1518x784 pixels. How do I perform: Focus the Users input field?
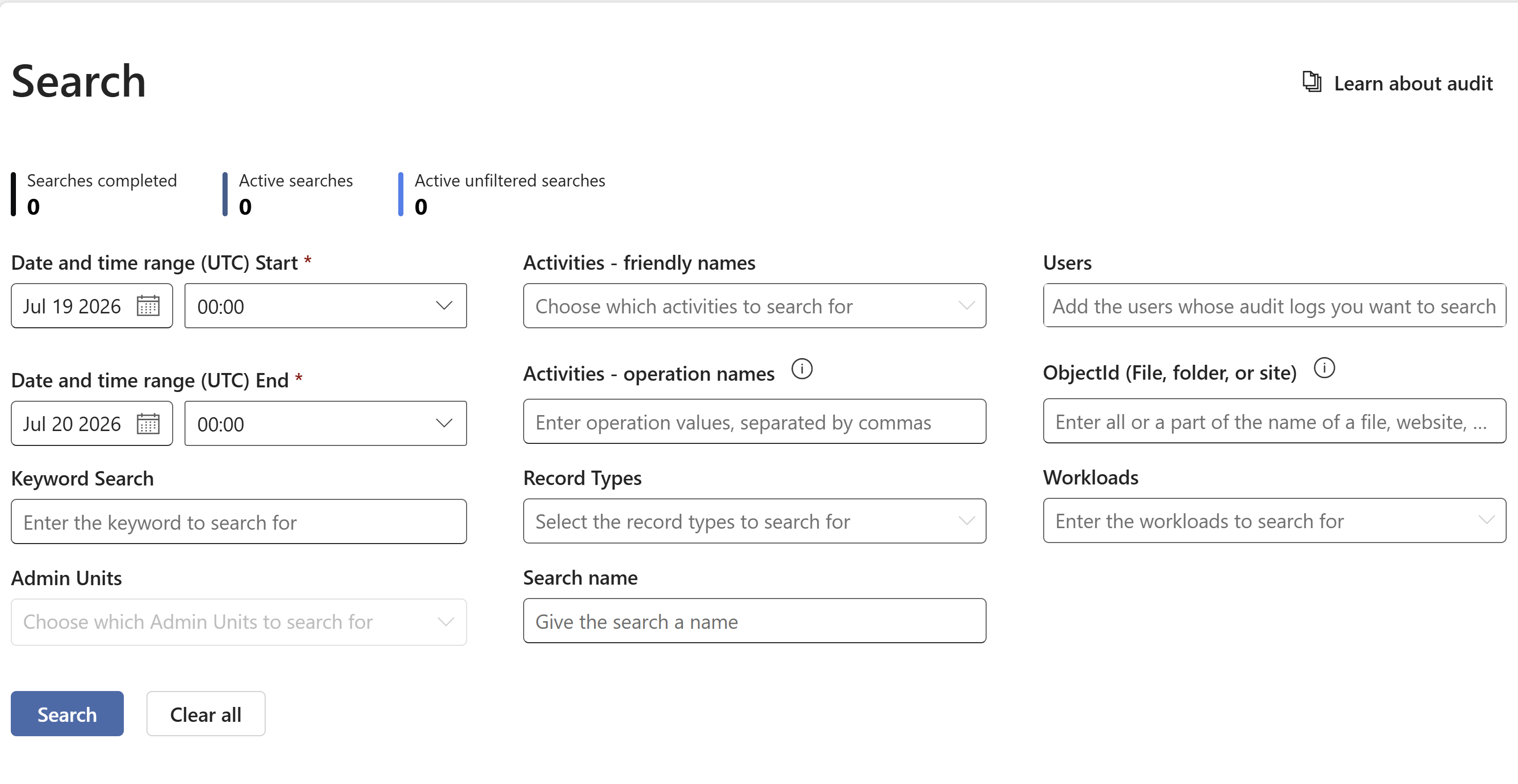click(1274, 306)
